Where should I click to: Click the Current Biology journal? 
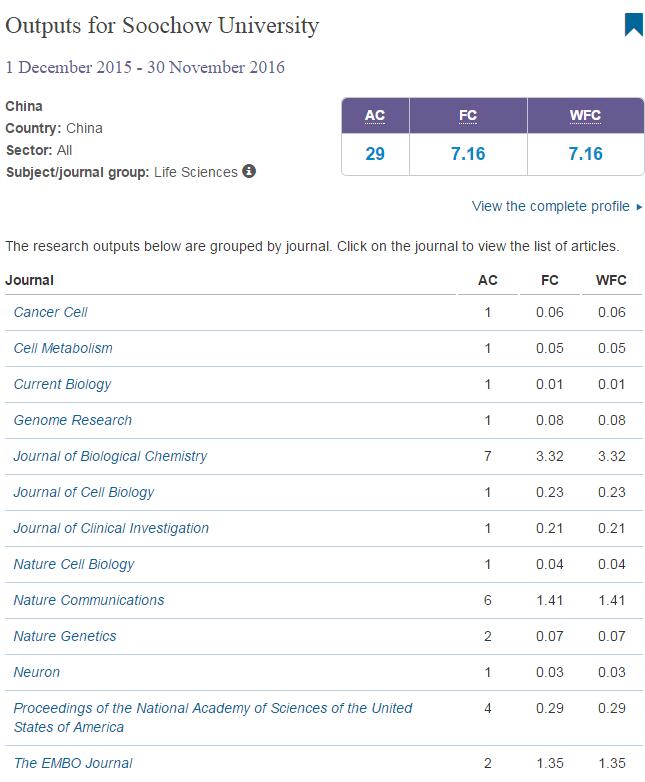[62, 384]
